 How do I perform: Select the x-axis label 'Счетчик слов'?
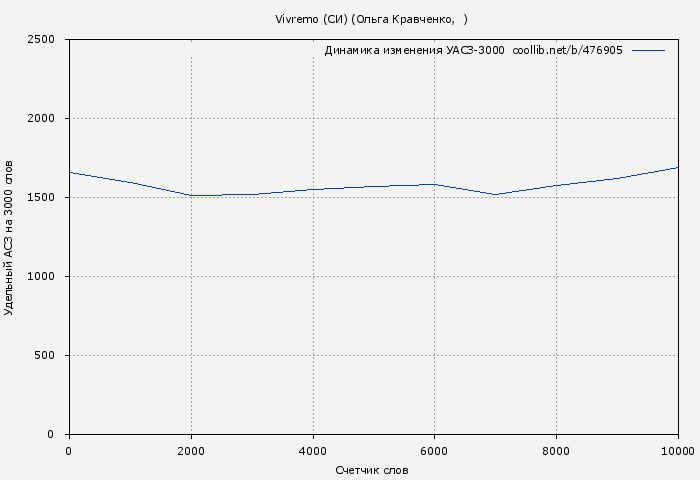tap(372, 469)
